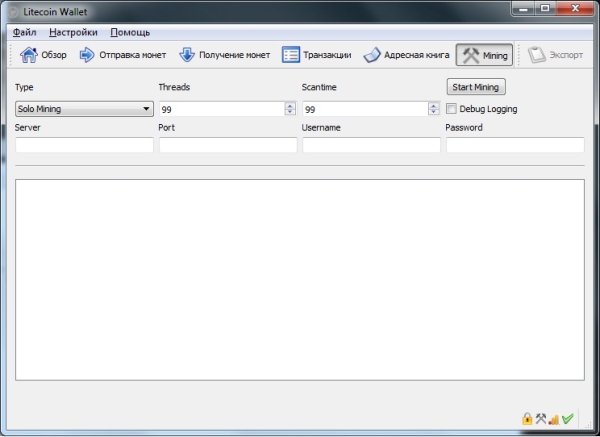Minimize the Litecoin Wallet window

[x=523, y=8]
